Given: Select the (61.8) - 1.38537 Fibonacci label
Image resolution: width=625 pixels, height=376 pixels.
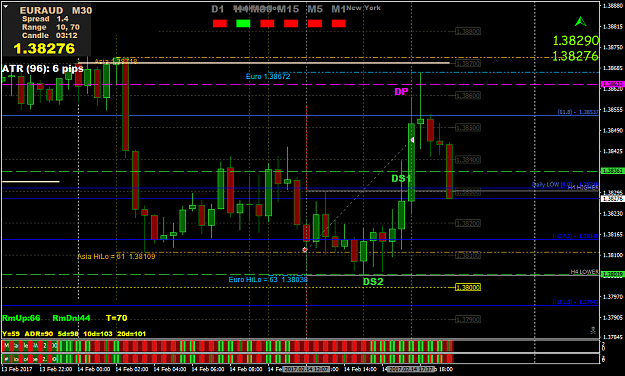Looking at the screenshot, I should click(578, 112).
